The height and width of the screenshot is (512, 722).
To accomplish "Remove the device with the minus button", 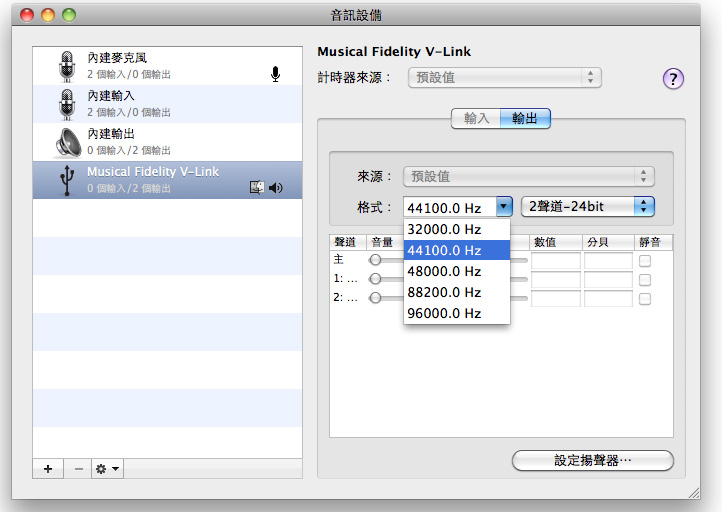I will point(79,469).
